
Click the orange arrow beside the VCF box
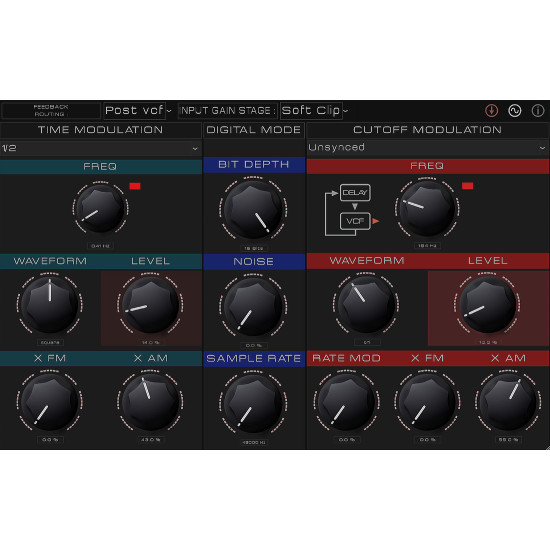[x=376, y=221]
